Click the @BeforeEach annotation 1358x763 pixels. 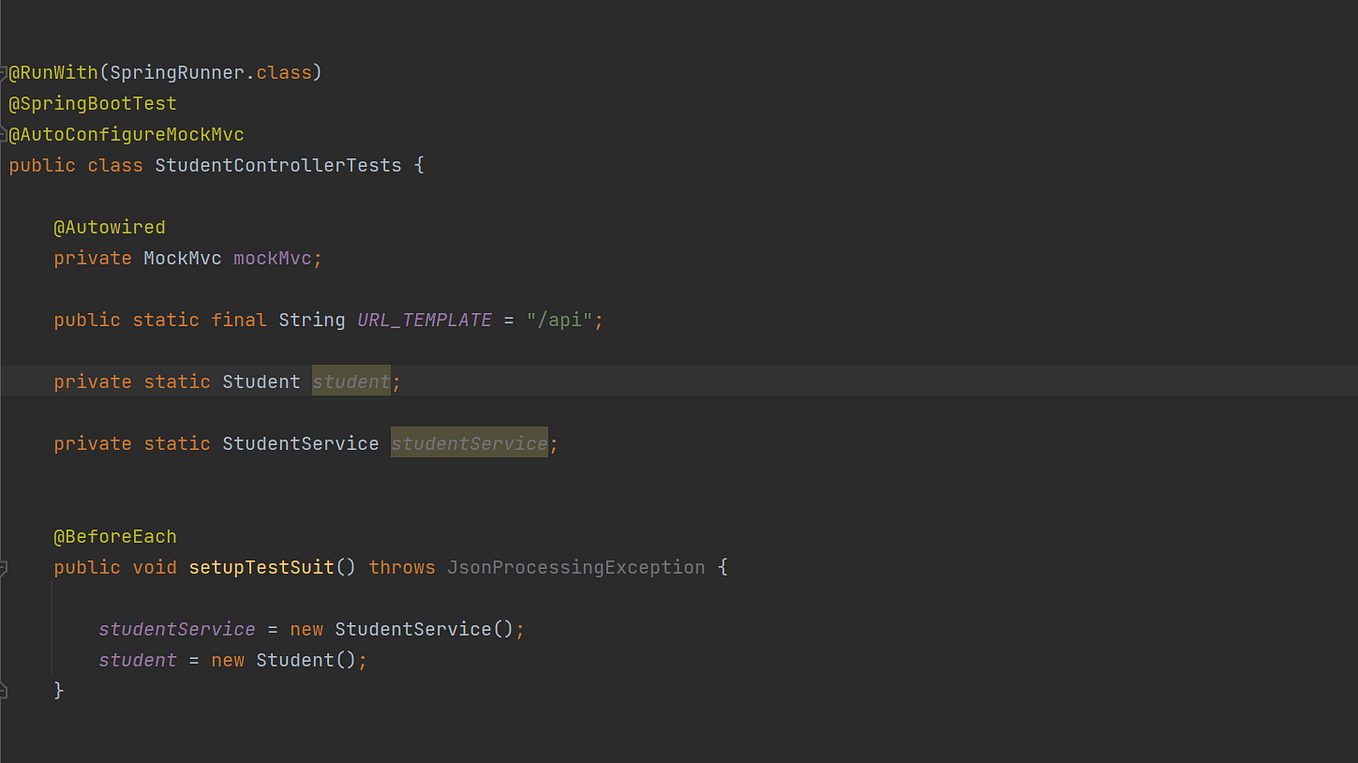(115, 536)
